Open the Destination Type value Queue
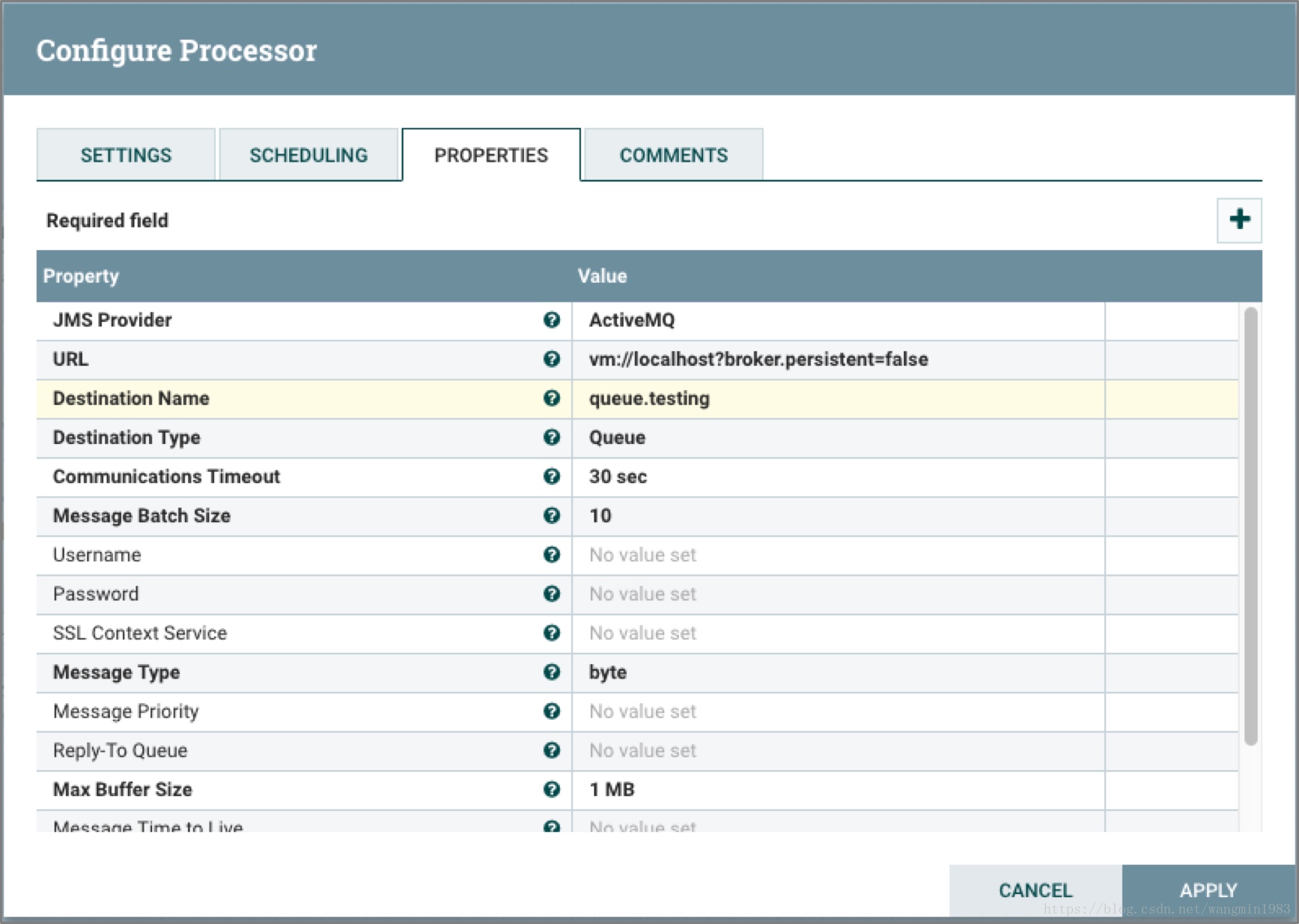This screenshot has height=924, width=1299. 839,438
